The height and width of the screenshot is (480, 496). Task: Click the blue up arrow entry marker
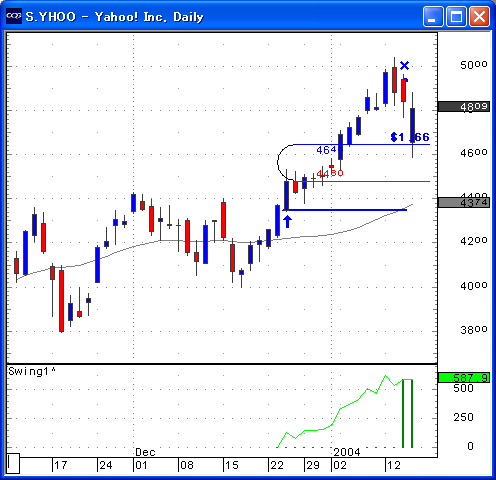pos(287,222)
